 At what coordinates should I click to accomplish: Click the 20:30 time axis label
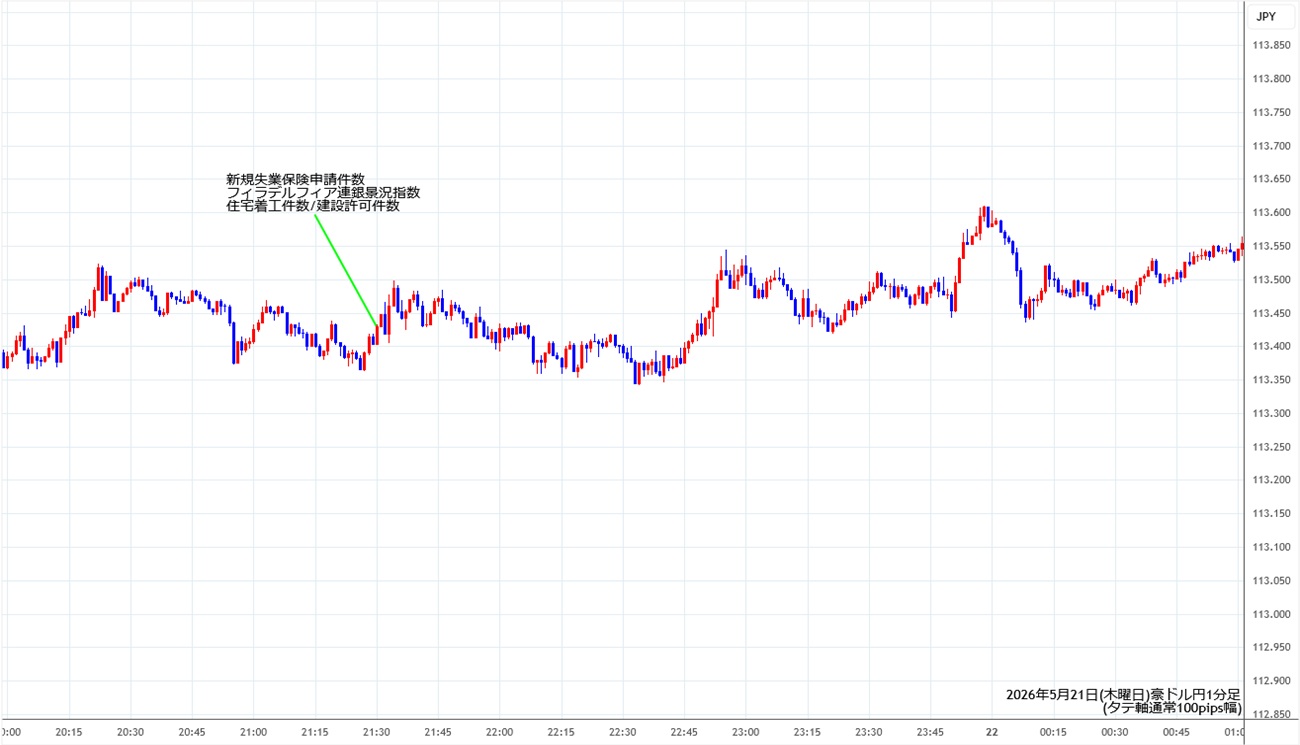pyautogui.click(x=130, y=732)
